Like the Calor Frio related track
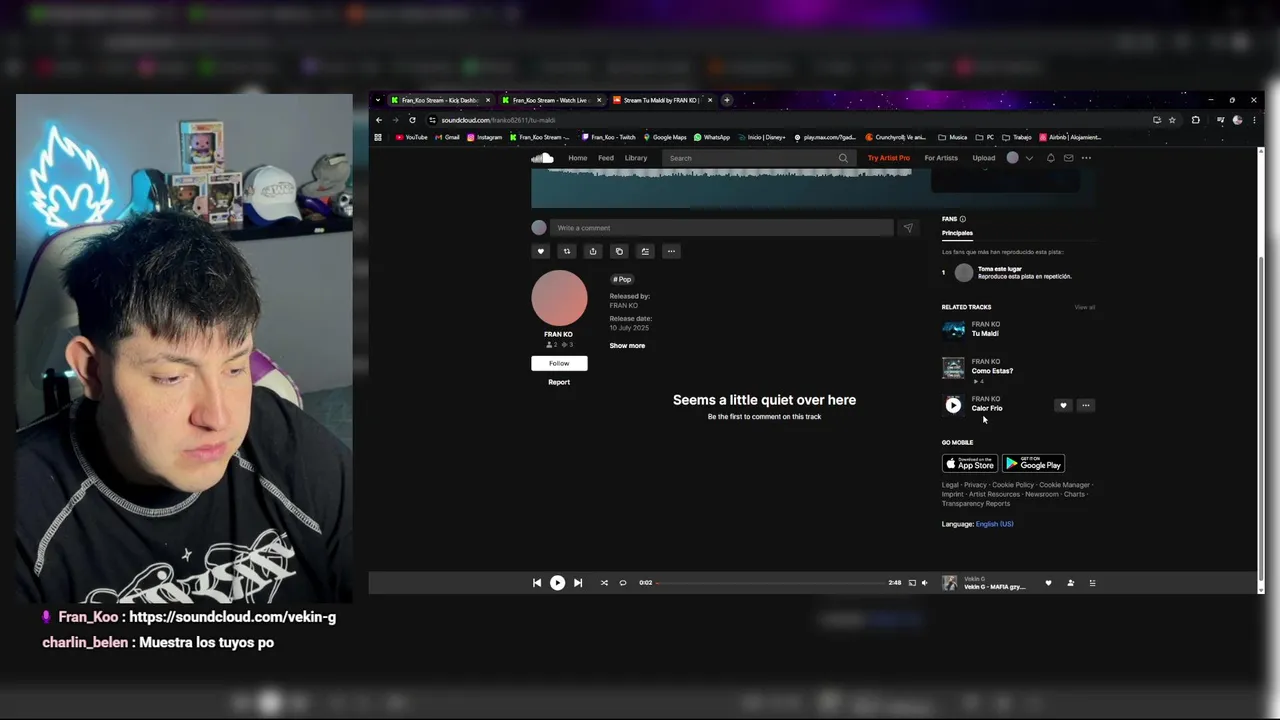Viewport: 1280px width, 720px height. [1063, 405]
